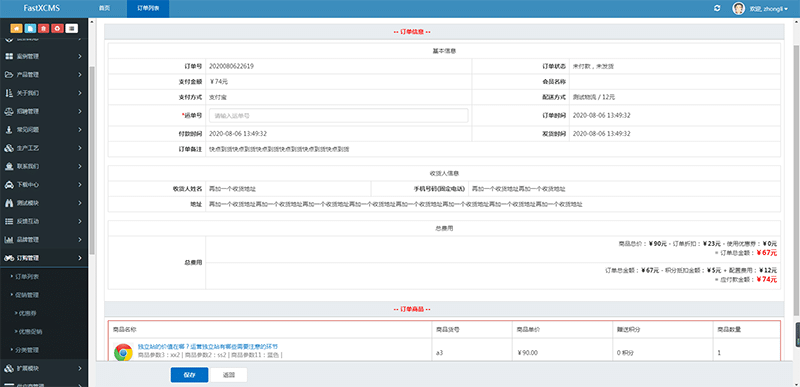
Task: Click the 产品管理 folder icon
Action: [x=9, y=74]
